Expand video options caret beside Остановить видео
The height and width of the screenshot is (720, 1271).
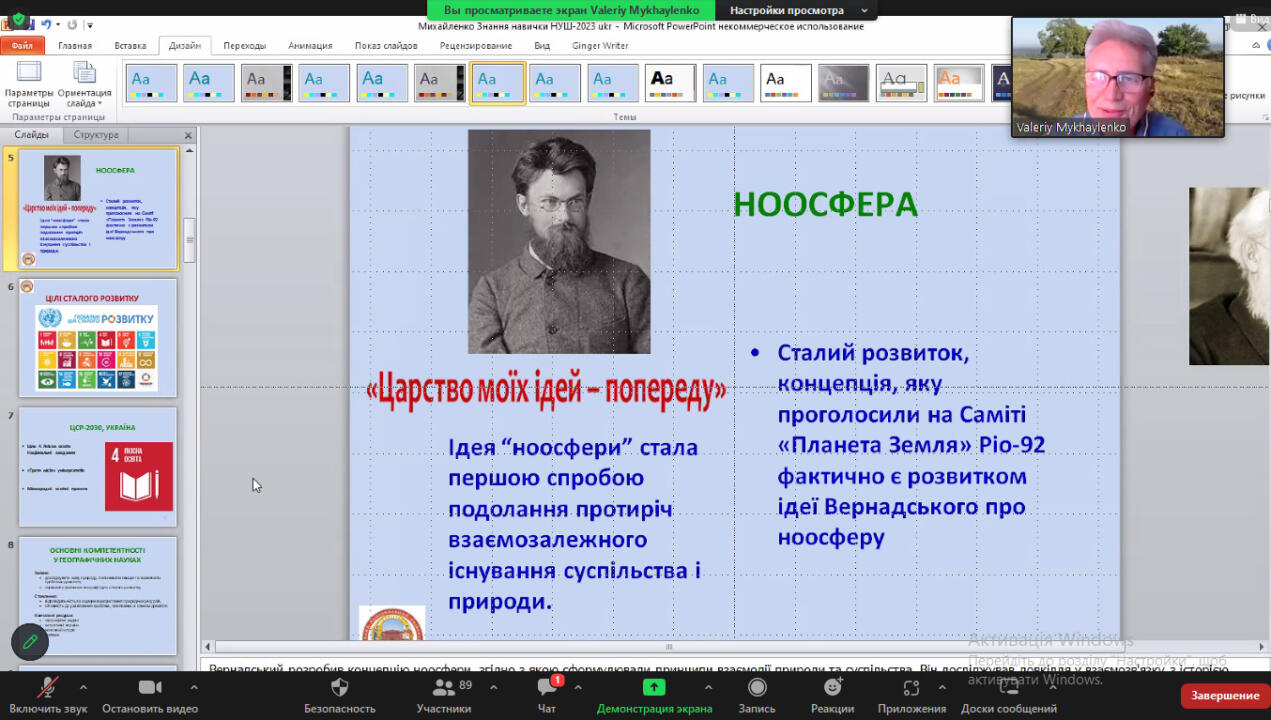194,687
